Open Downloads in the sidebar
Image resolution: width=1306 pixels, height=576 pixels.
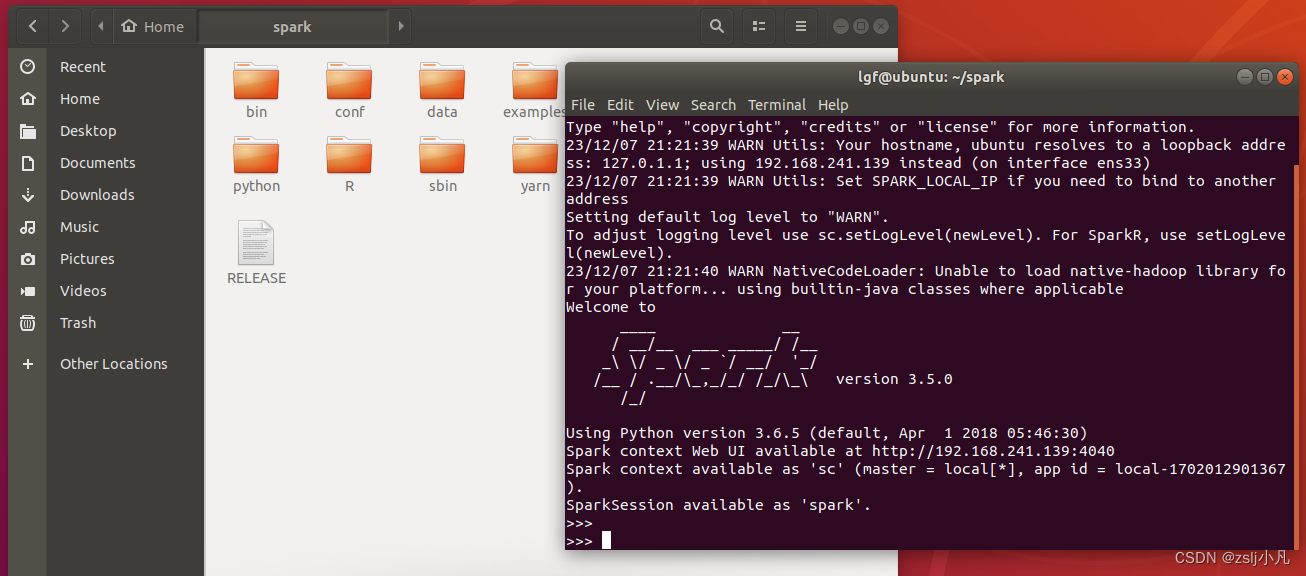pyautogui.click(x=96, y=195)
